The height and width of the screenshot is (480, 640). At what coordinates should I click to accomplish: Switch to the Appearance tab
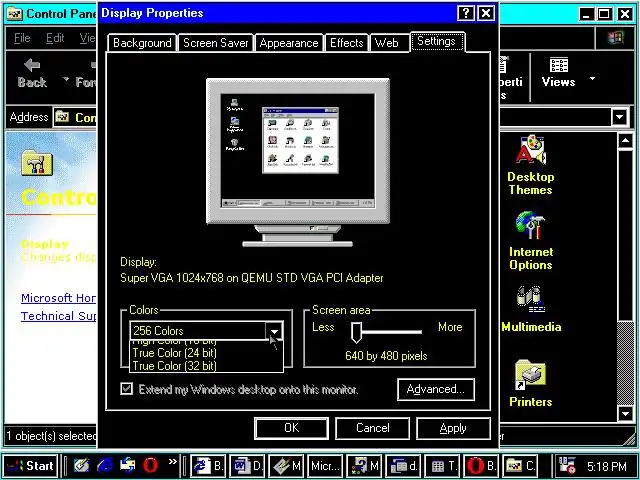pos(289,43)
